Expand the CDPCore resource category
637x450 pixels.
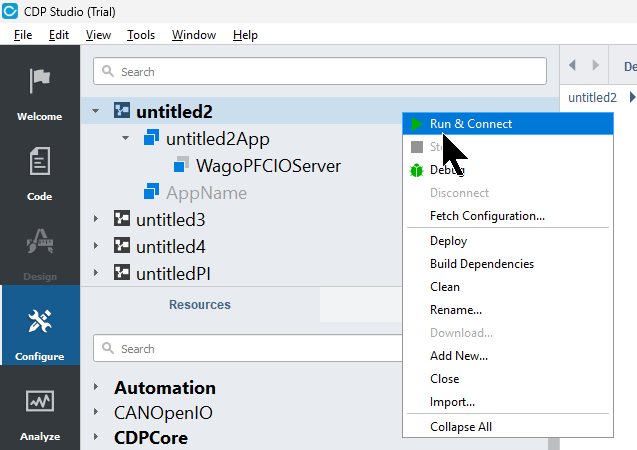(95, 437)
